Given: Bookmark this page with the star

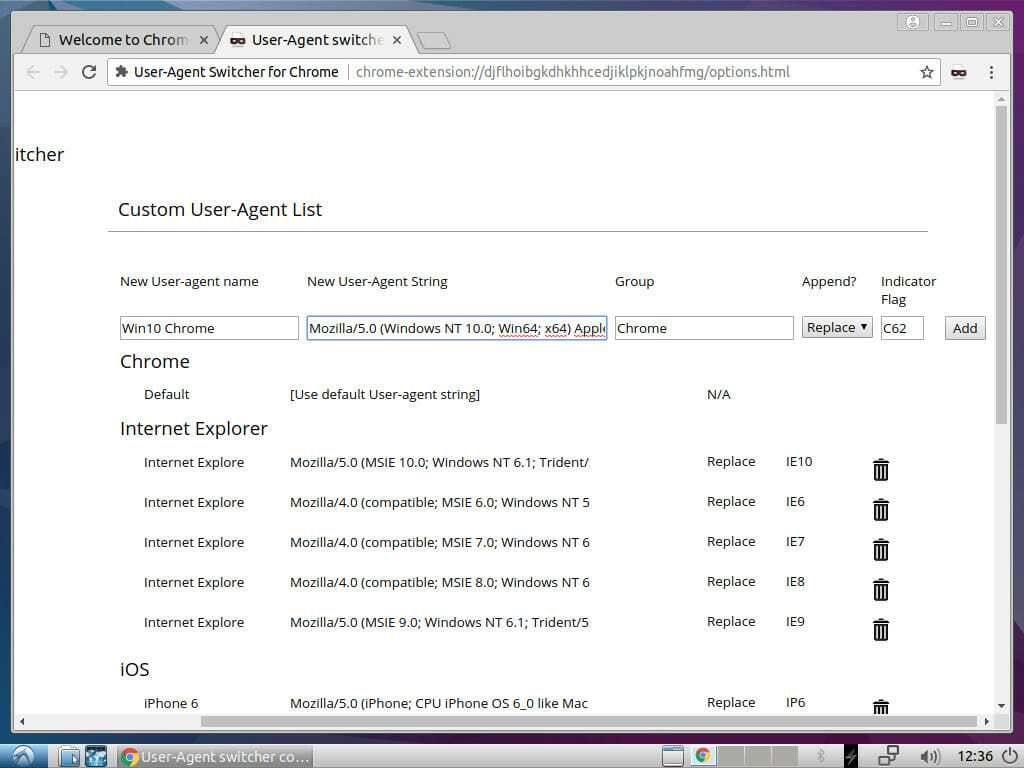Looking at the screenshot, I should tap(927, 71).
